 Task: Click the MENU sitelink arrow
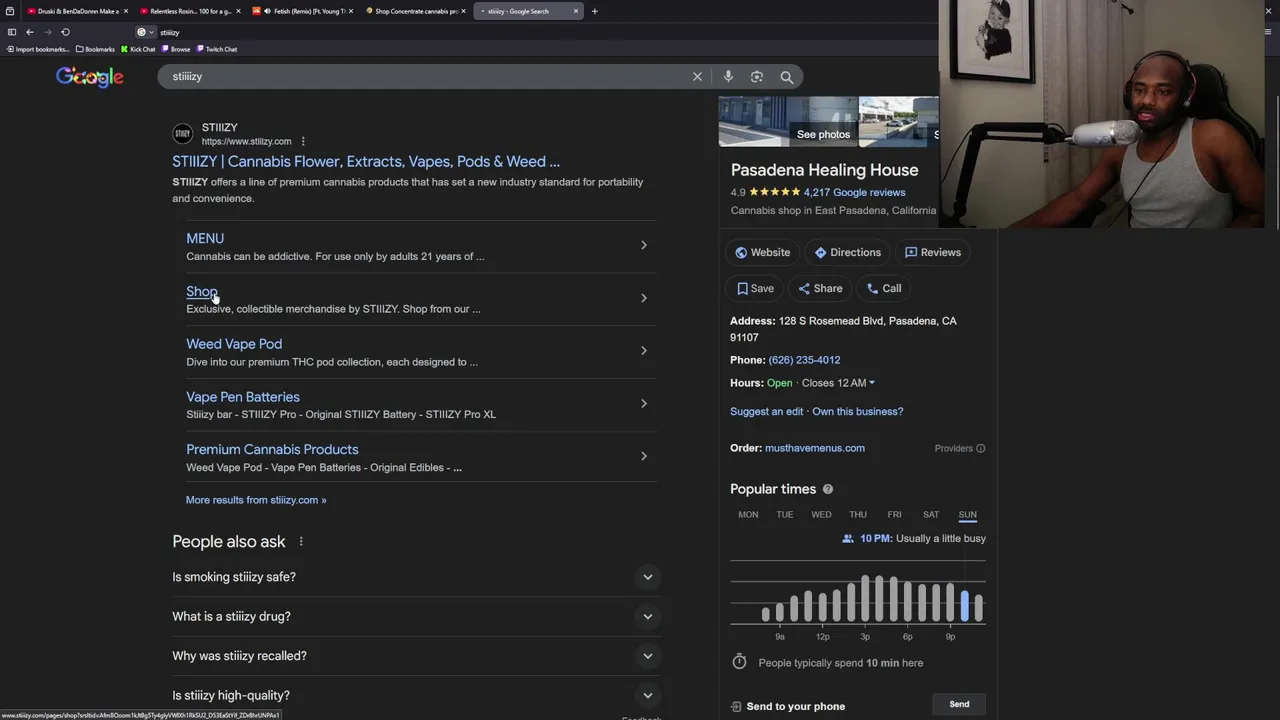pyautogui.click(x=643, y=245)
